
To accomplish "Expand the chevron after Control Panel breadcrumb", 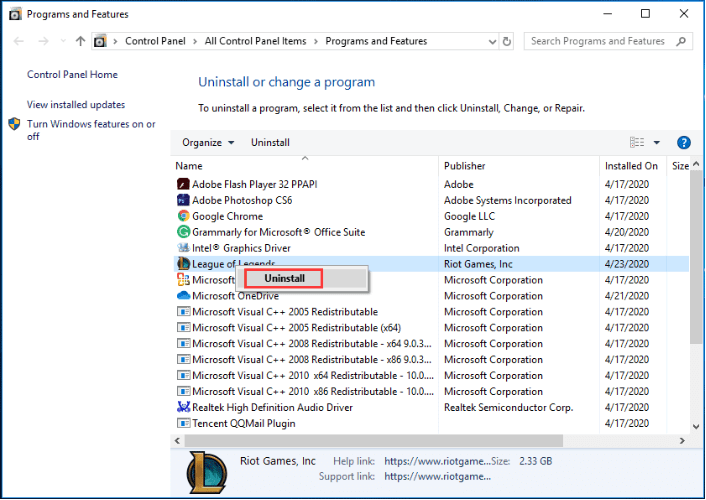I will coord(195,41).
